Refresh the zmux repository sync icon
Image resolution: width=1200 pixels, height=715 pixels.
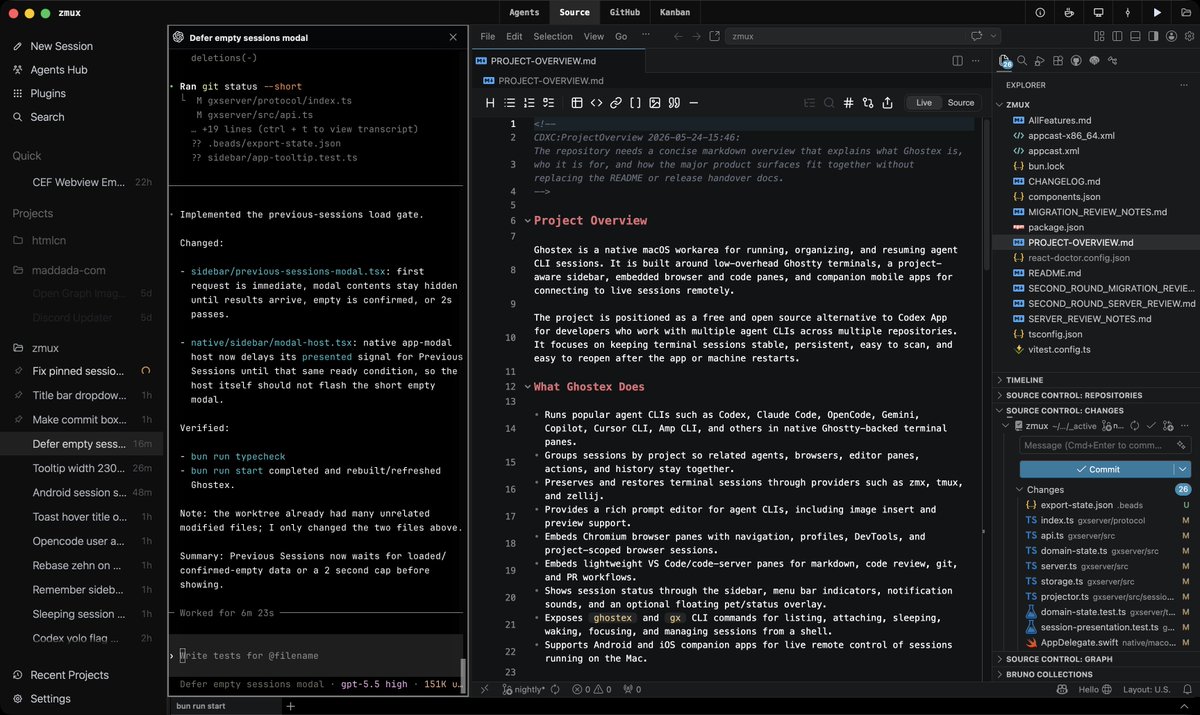(1134, 426)
